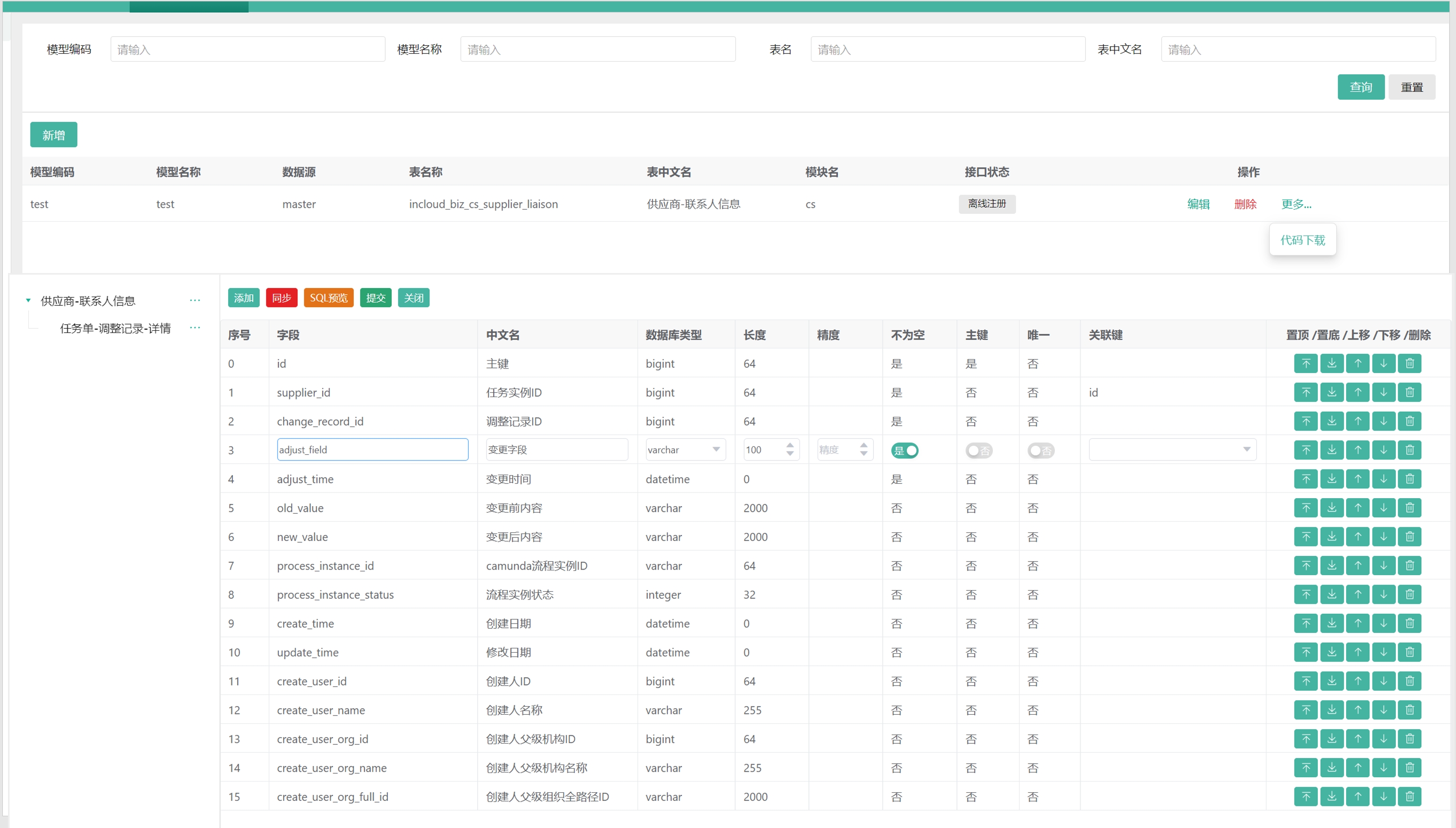Move create_user_name row up one

tap(1358, 710)
